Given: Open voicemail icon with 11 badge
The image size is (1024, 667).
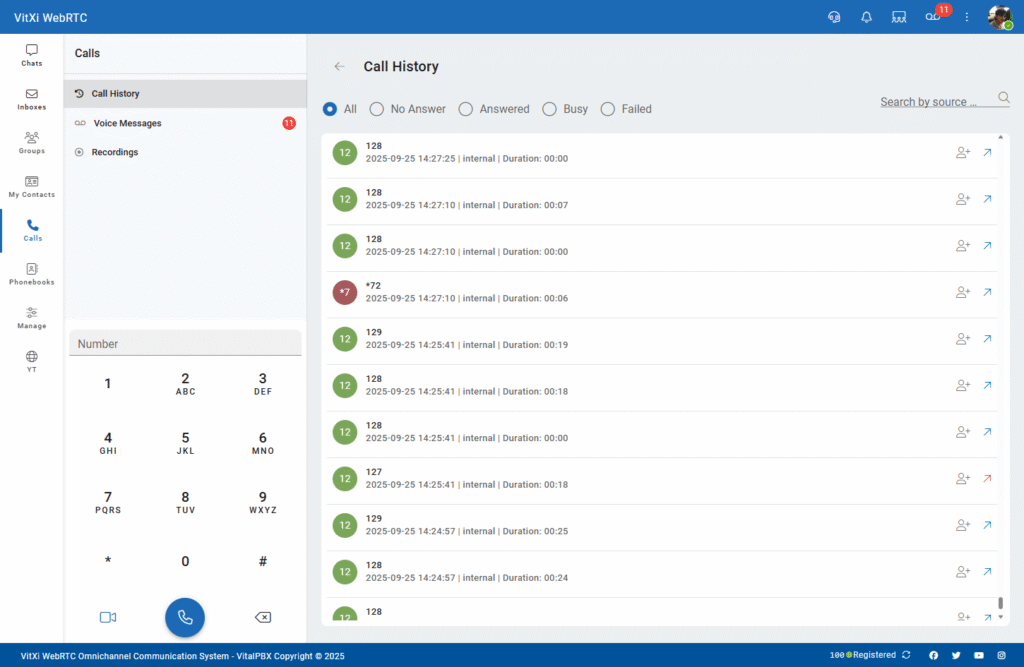Looking at the screenshot, I should coord(933,17).
